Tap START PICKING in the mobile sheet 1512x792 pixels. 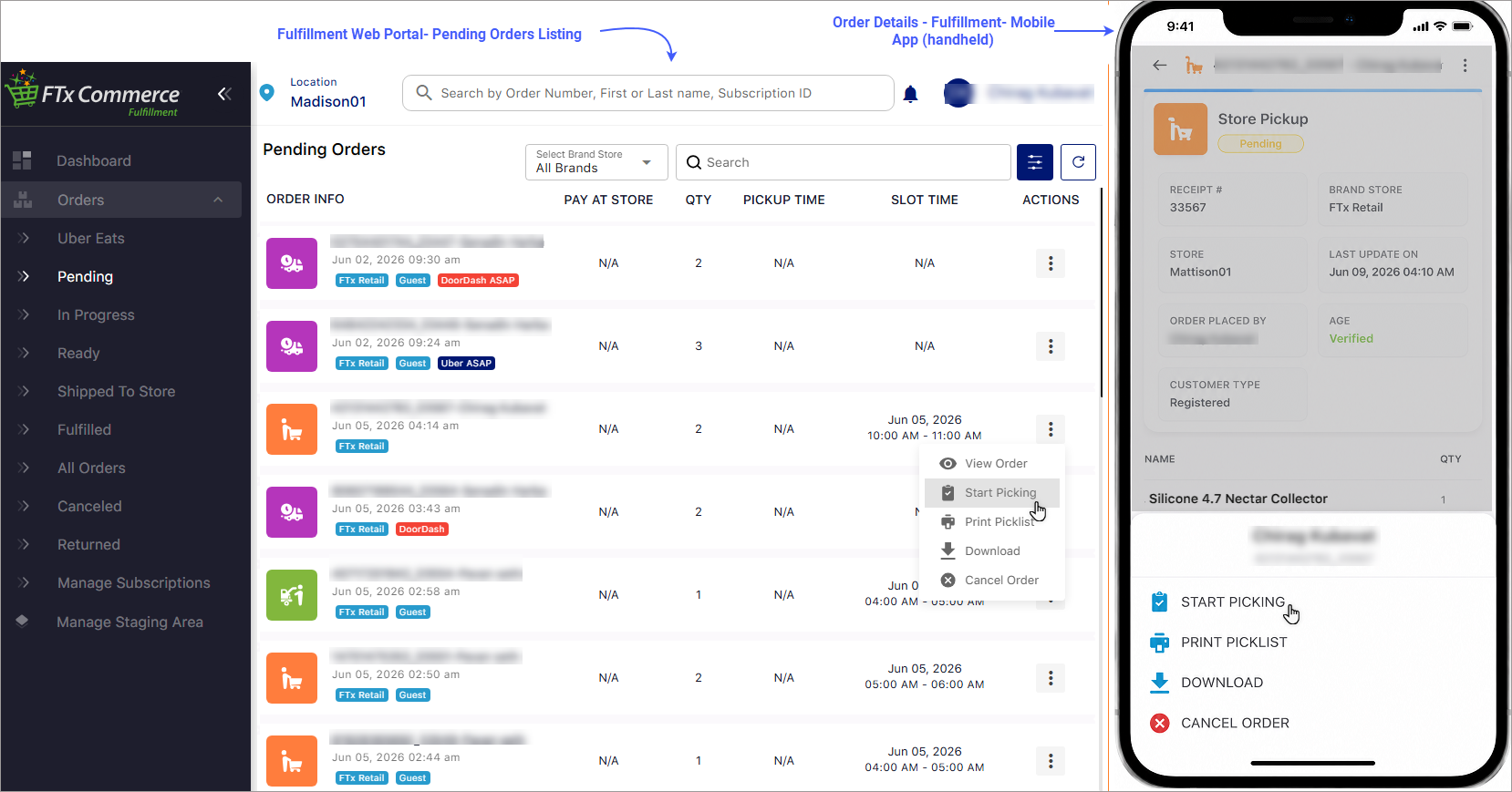(1231, 602)
